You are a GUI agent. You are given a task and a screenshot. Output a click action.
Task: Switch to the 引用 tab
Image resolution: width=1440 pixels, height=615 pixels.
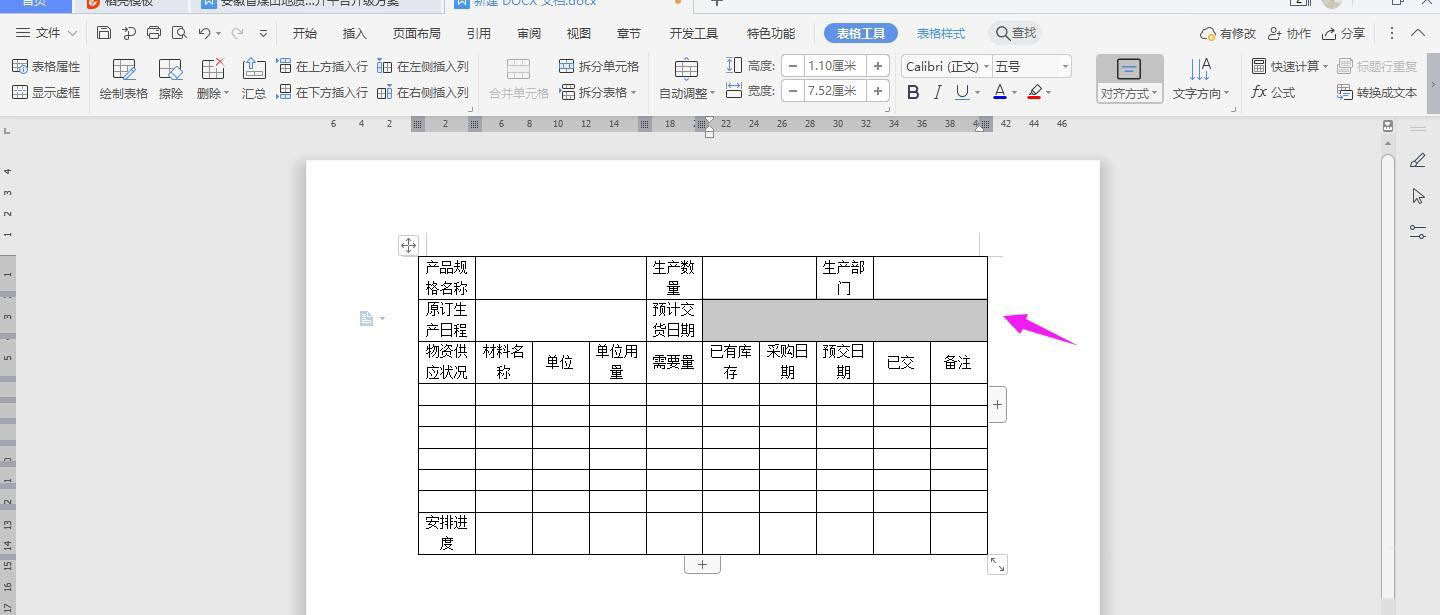pyautogui.click(x=479, y=33)
